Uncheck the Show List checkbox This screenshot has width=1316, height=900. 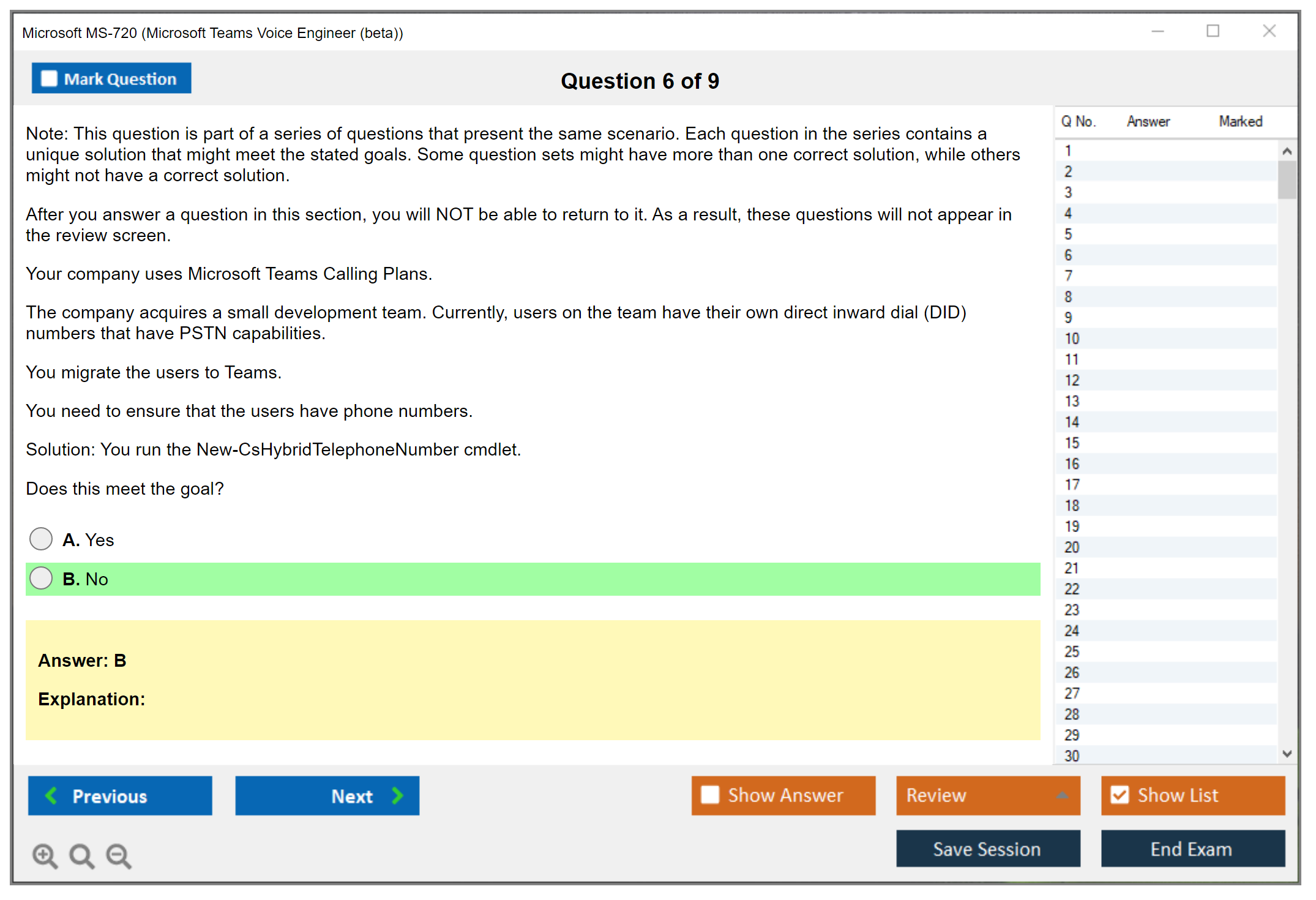(x=1120, y=795)
